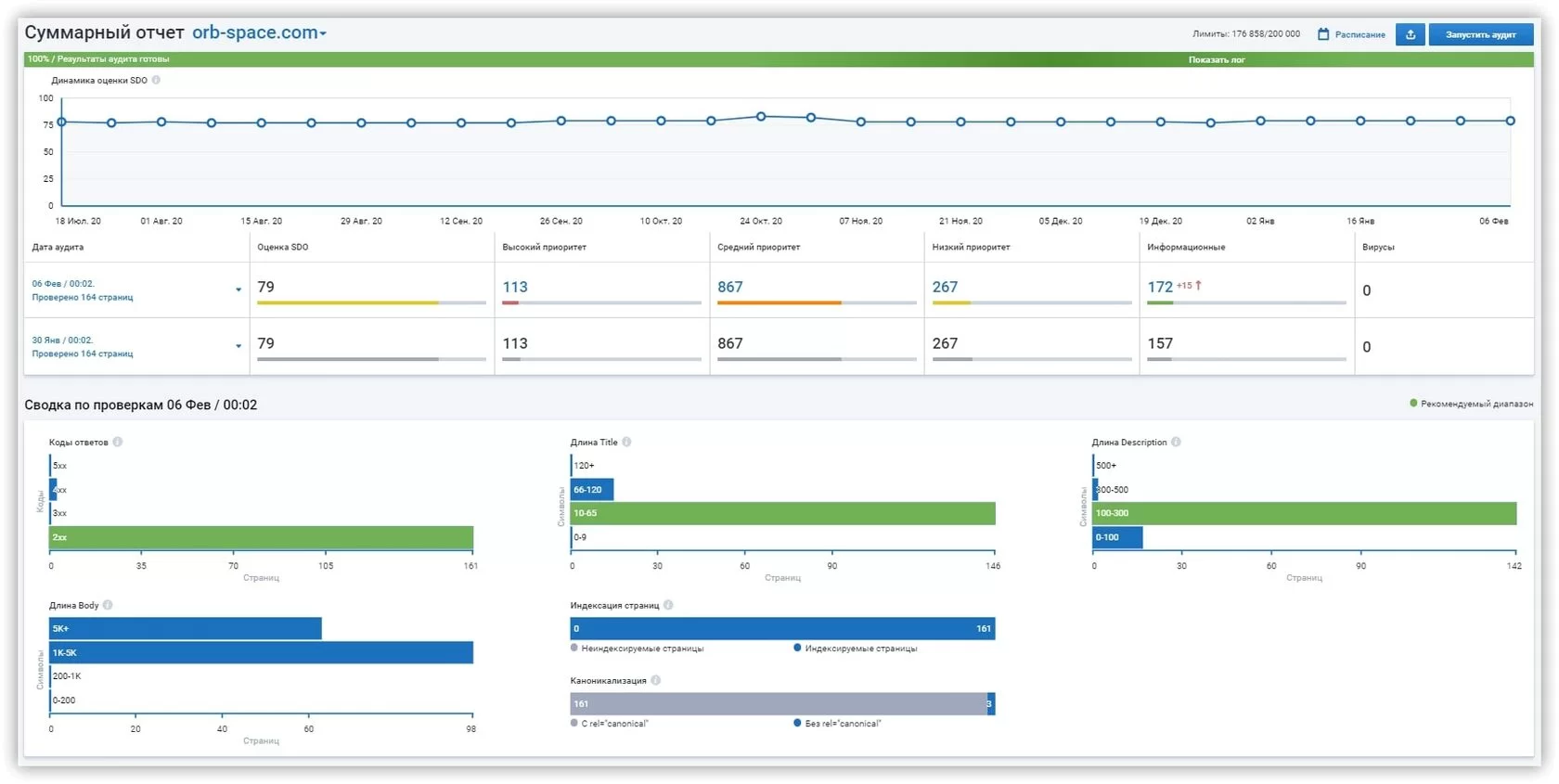Click info icon next to Коды ответов

coord(118,442)
